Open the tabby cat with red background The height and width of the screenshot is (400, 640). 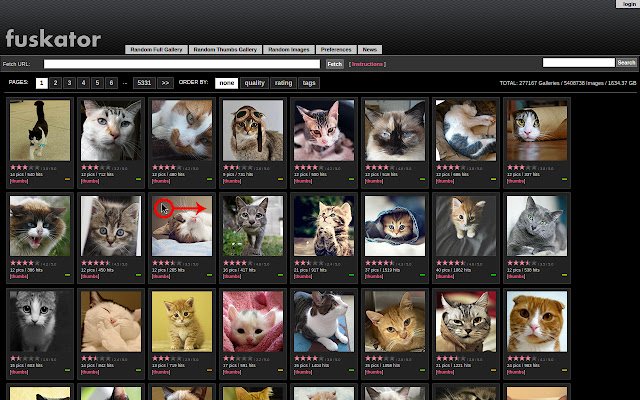tap(466, 321)
